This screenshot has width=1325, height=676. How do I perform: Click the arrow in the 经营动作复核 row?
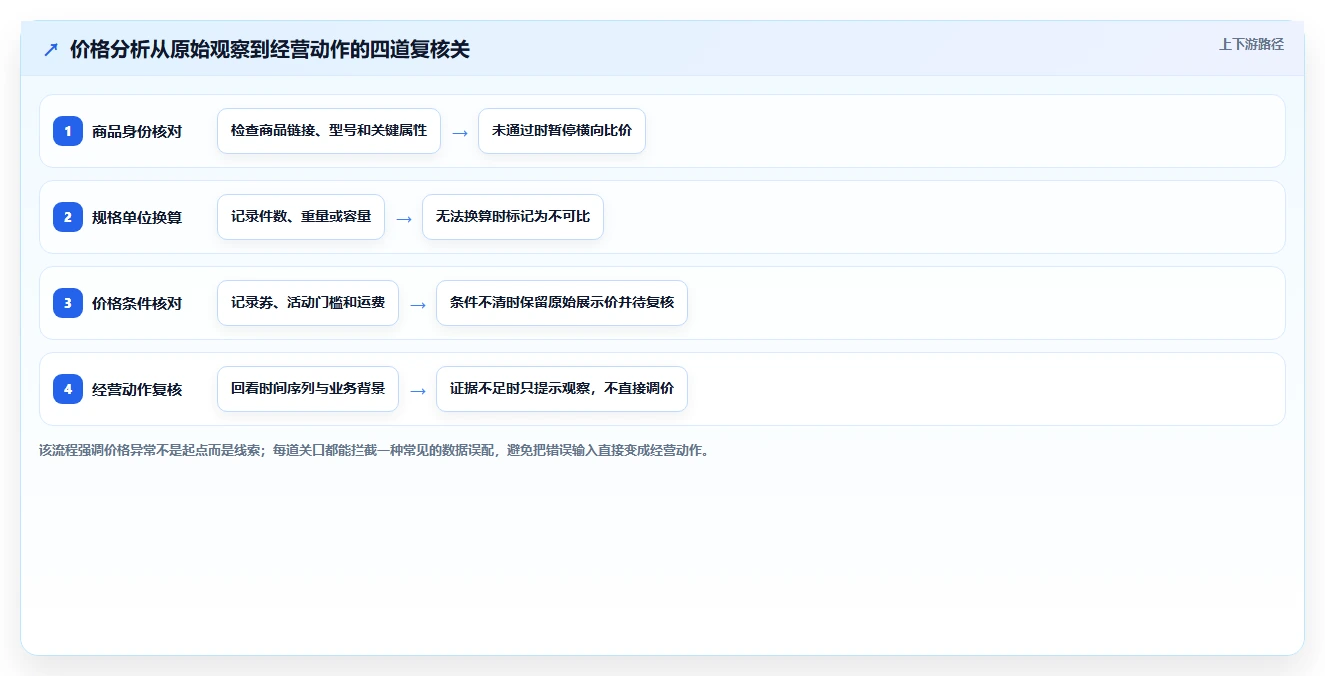click(418, 390)
